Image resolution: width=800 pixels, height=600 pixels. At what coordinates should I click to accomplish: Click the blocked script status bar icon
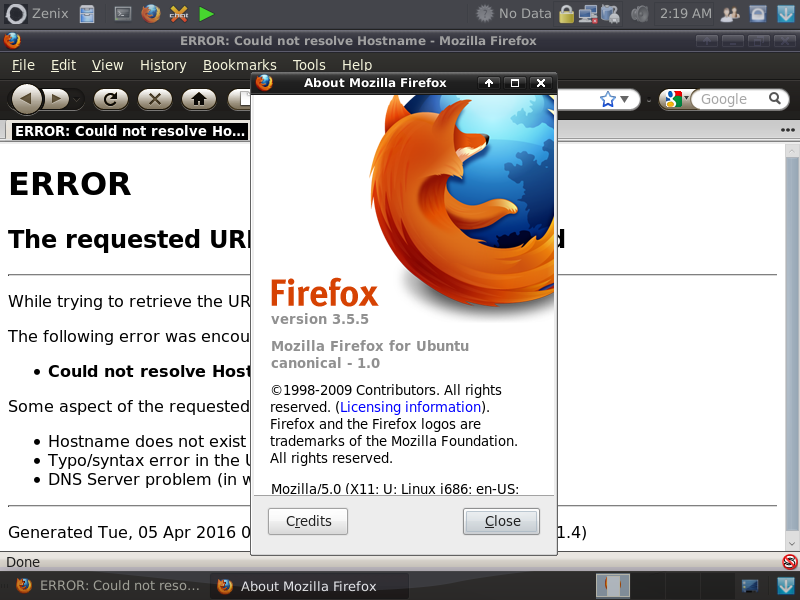click(x=789, y=562)
